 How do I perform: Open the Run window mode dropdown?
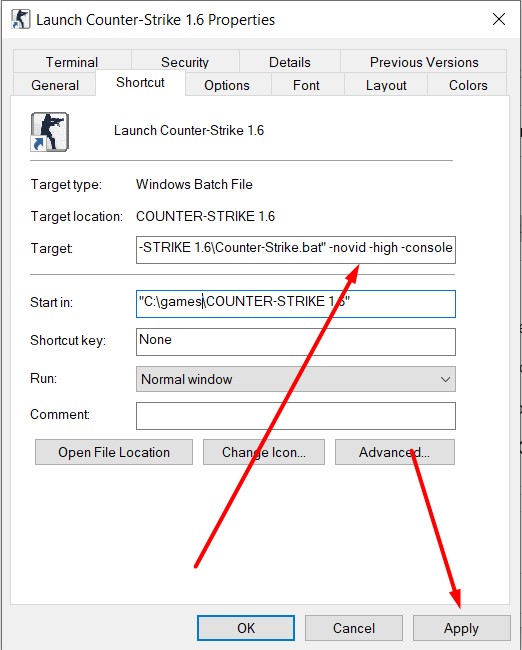tap(296, 379)
